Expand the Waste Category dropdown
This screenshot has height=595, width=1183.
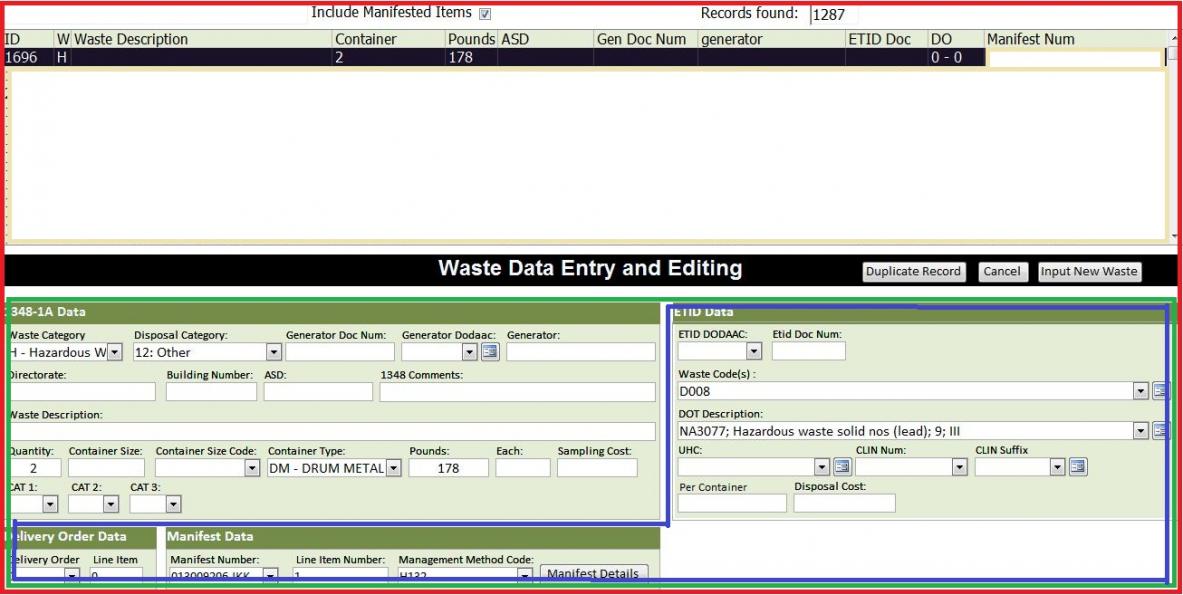click(x=114, y=352)
